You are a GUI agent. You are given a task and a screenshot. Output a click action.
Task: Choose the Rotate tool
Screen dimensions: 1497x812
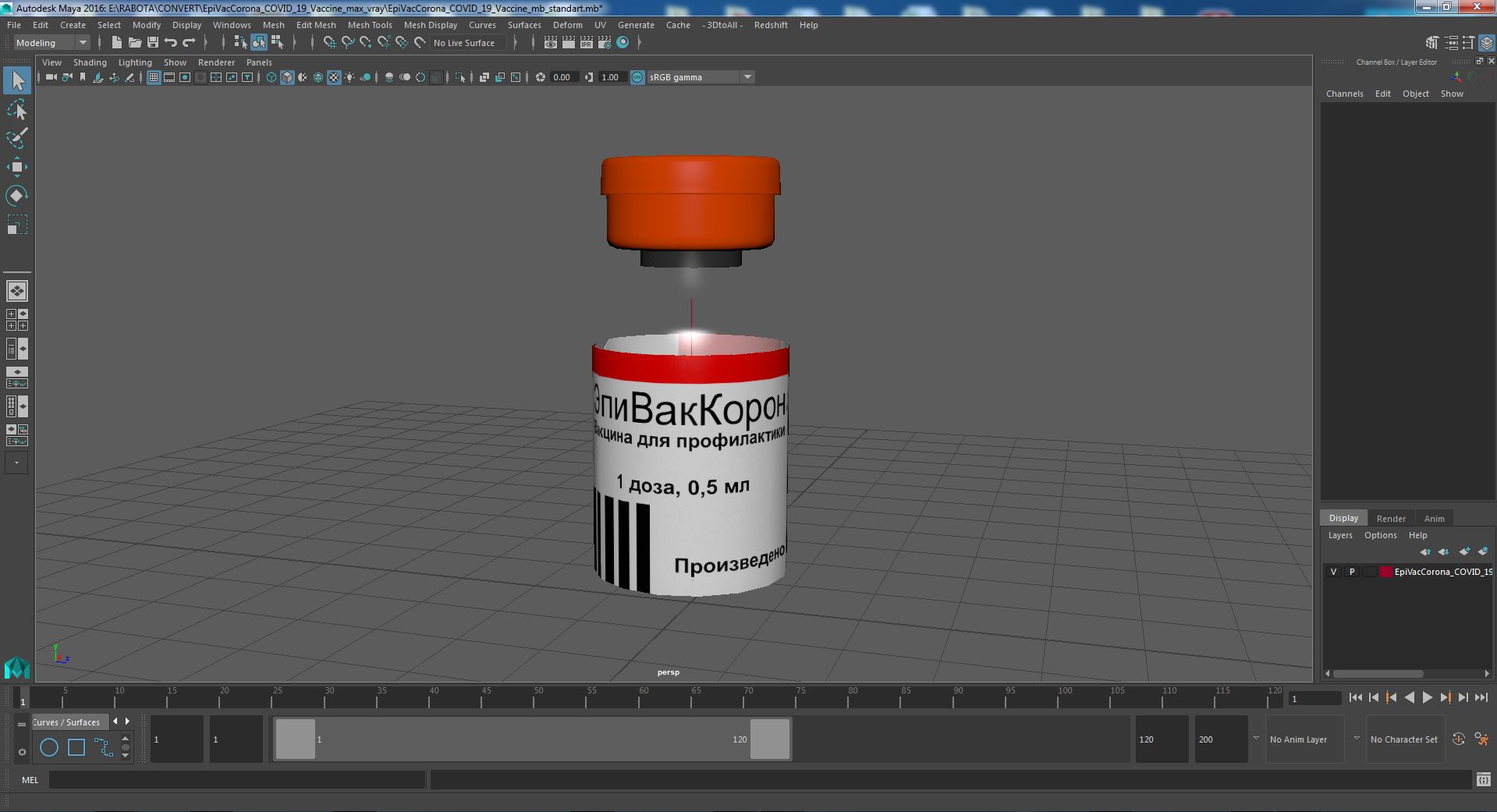pos(17,195)
